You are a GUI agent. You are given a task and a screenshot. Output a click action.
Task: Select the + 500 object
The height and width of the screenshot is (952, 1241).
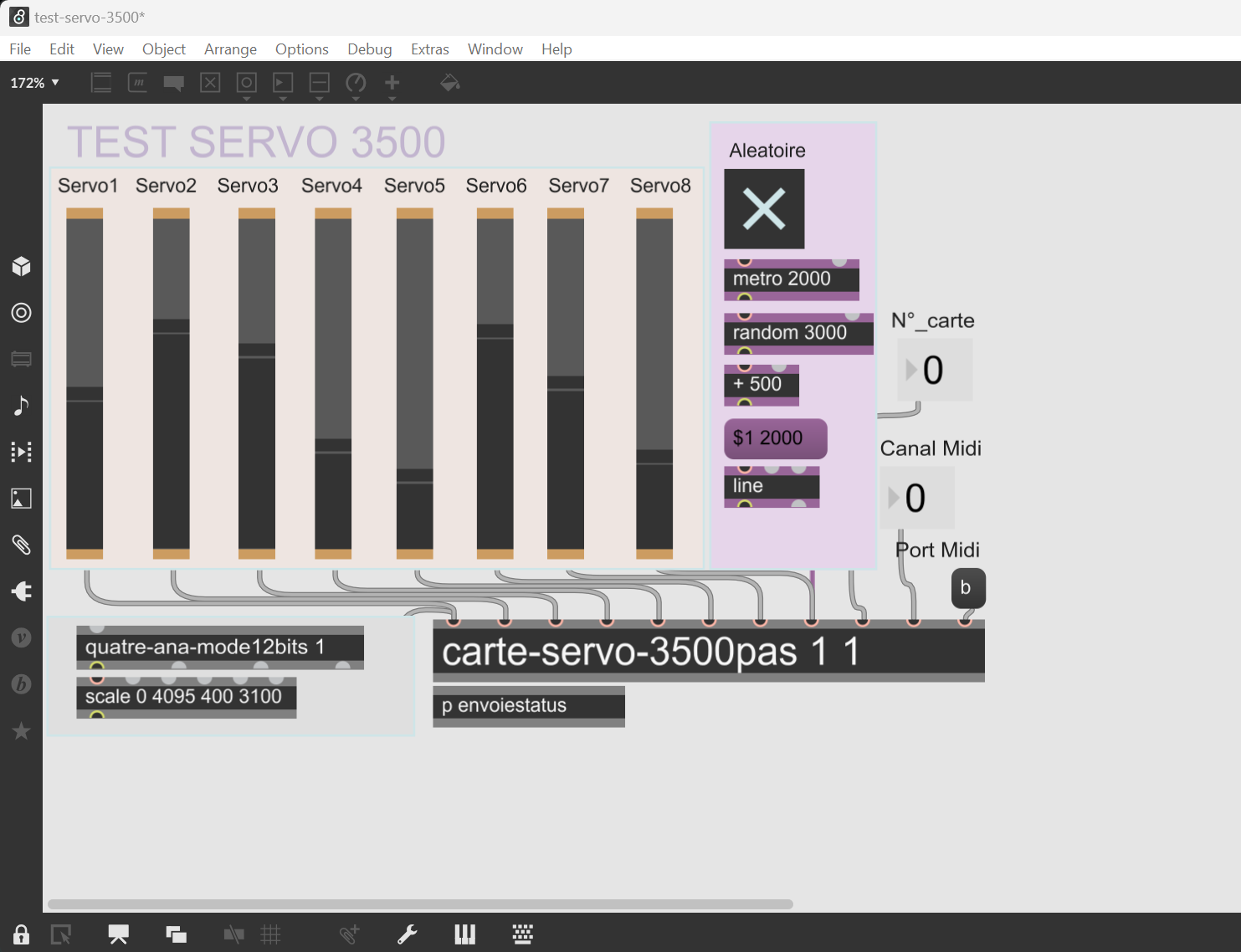[762, 385]
